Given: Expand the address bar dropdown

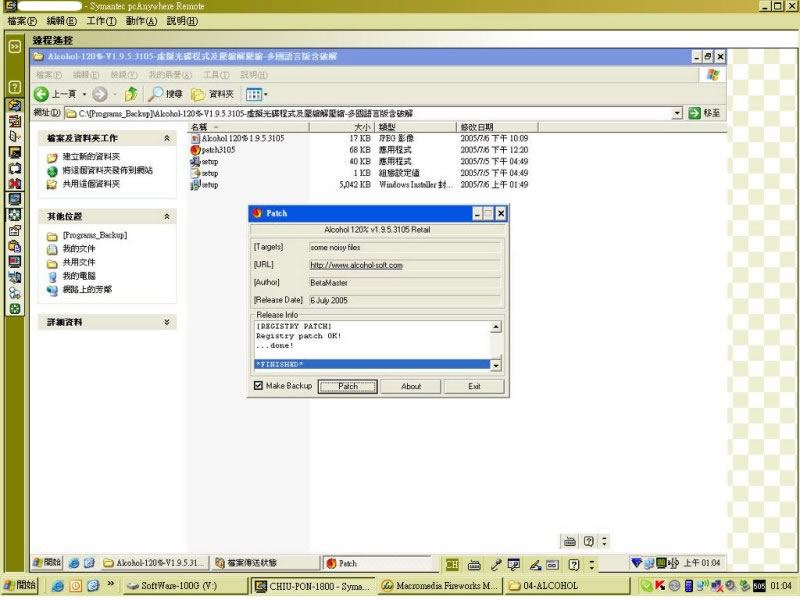Looking at the screenshot, I should coord(677,113).
